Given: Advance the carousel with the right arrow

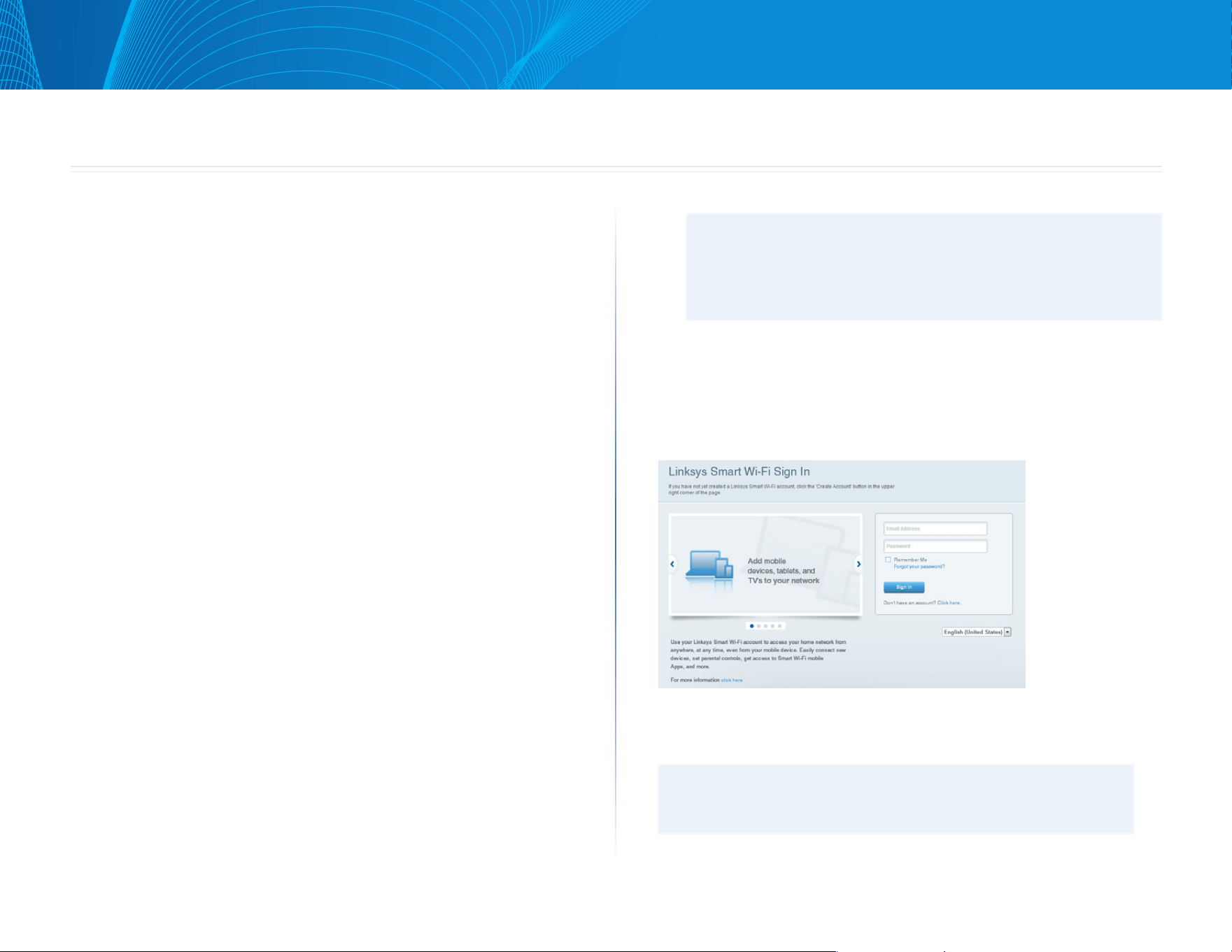Looking at the screenshot, I should [x=858, y=564].
